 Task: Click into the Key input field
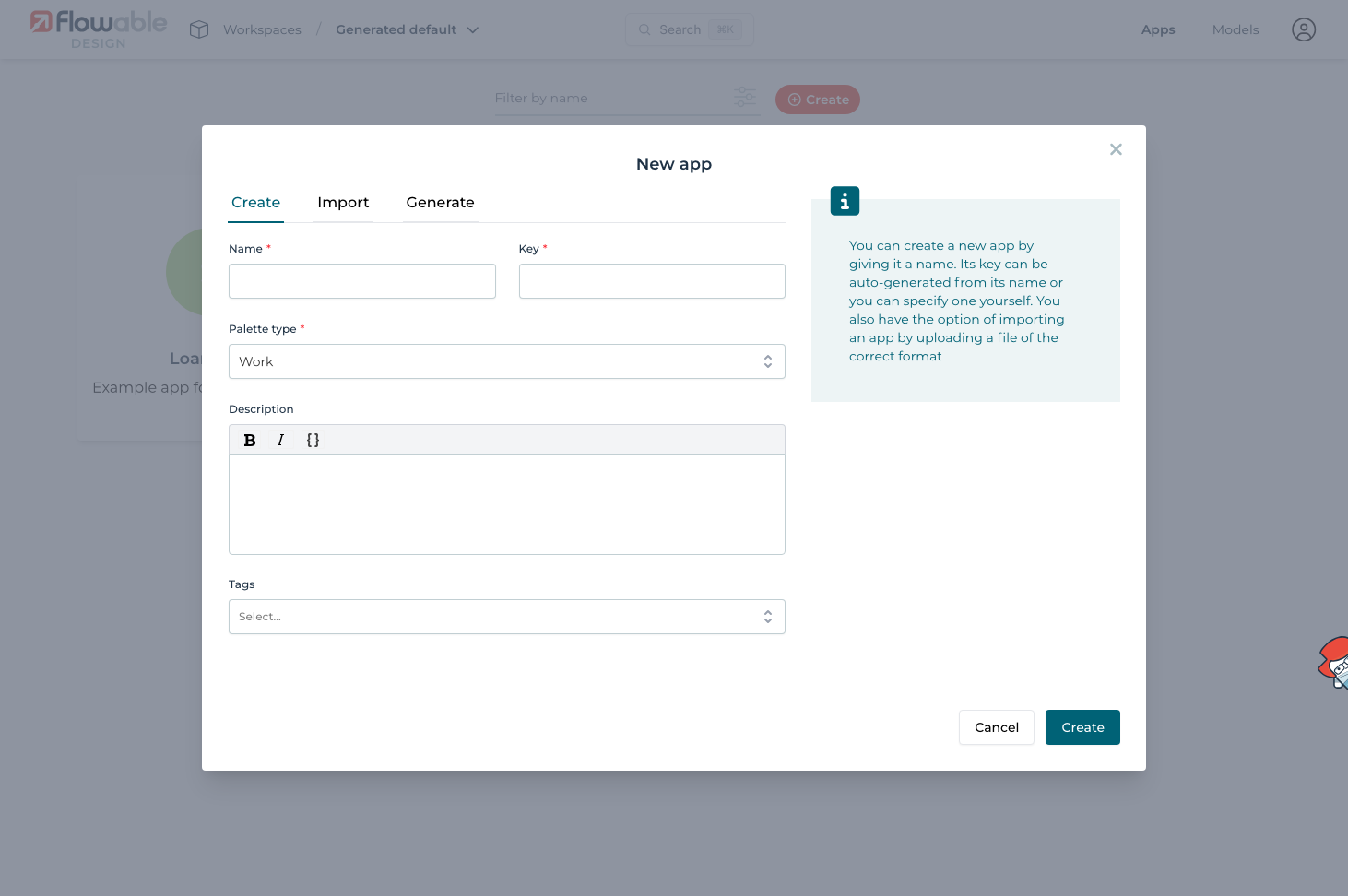click(651, 281)
